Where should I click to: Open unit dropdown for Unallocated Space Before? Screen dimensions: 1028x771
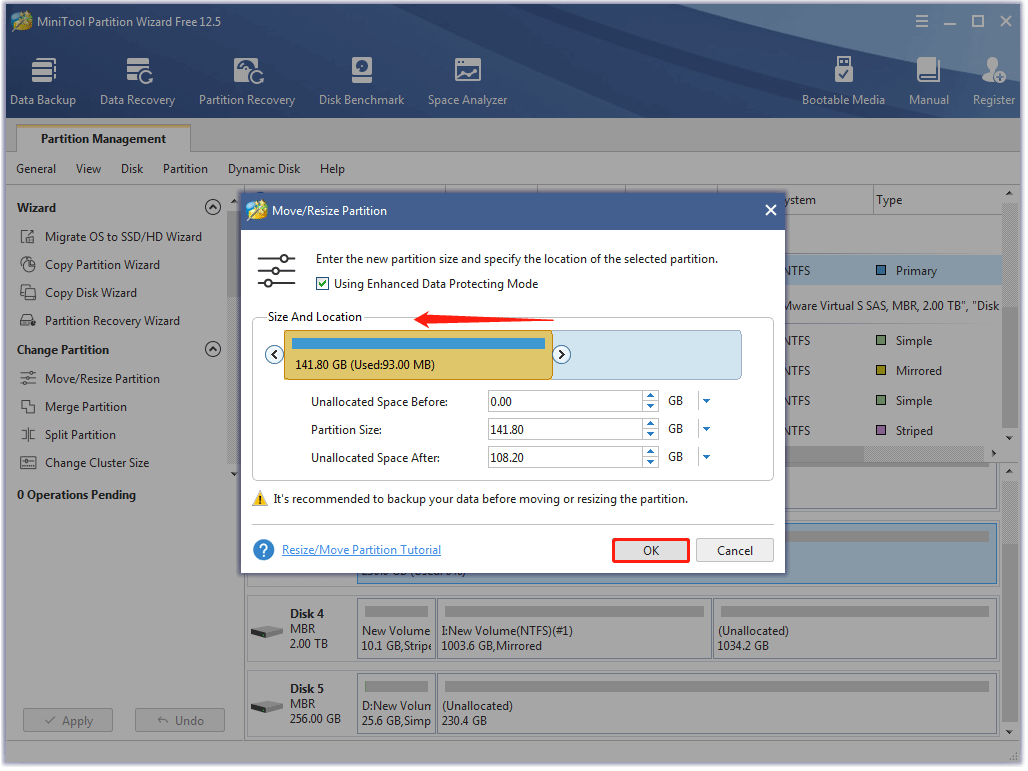pos(706,401)
